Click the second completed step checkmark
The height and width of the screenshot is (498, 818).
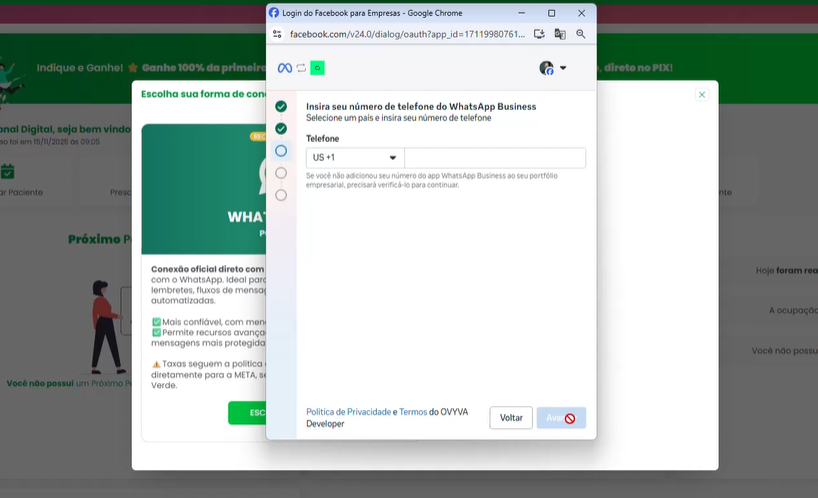point(281,129)
